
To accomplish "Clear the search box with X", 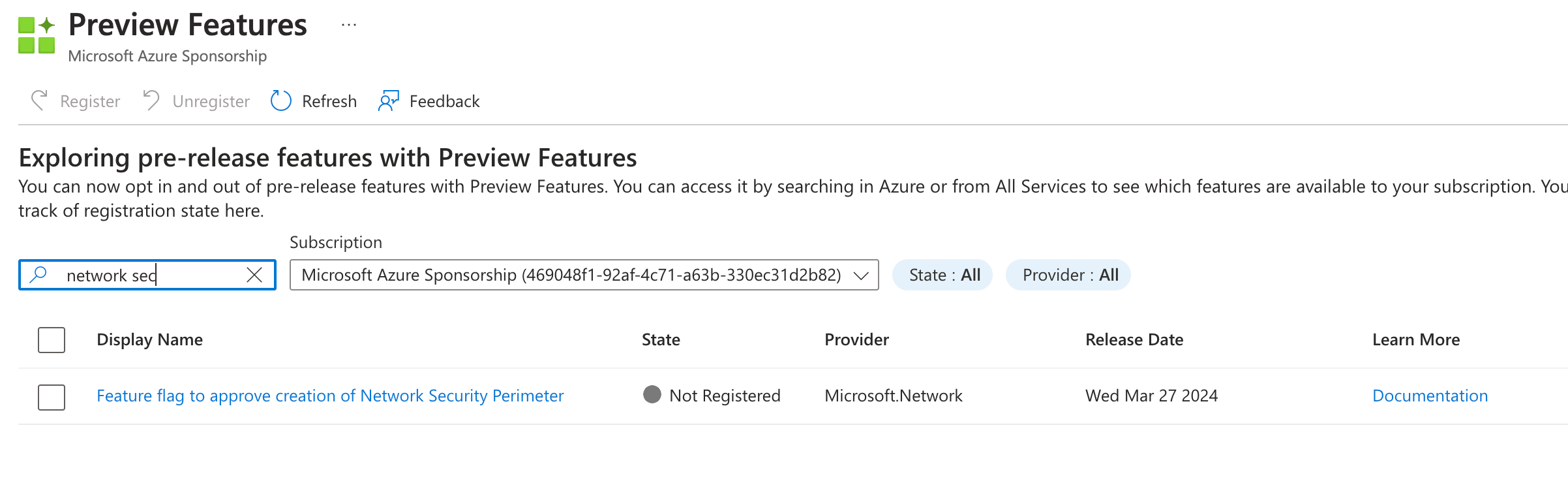I will point(254,275).
